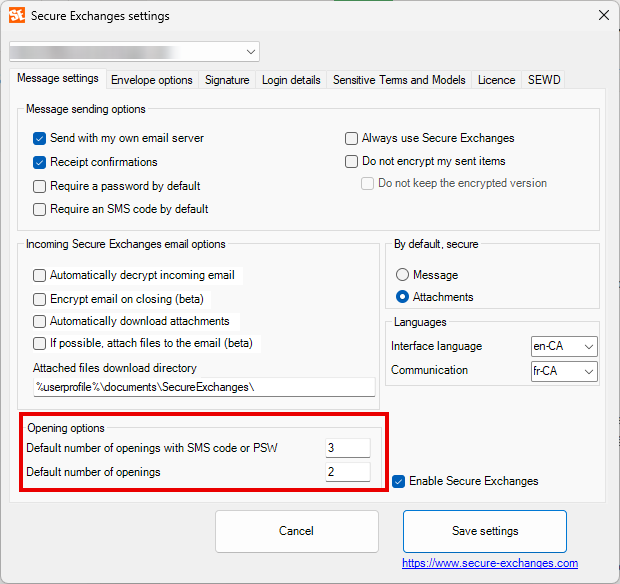The width and height of the screenshot is (620, 584).
Task: Open the Communication language dropdown
Action: pyautogui.click(x=564, y=371)
